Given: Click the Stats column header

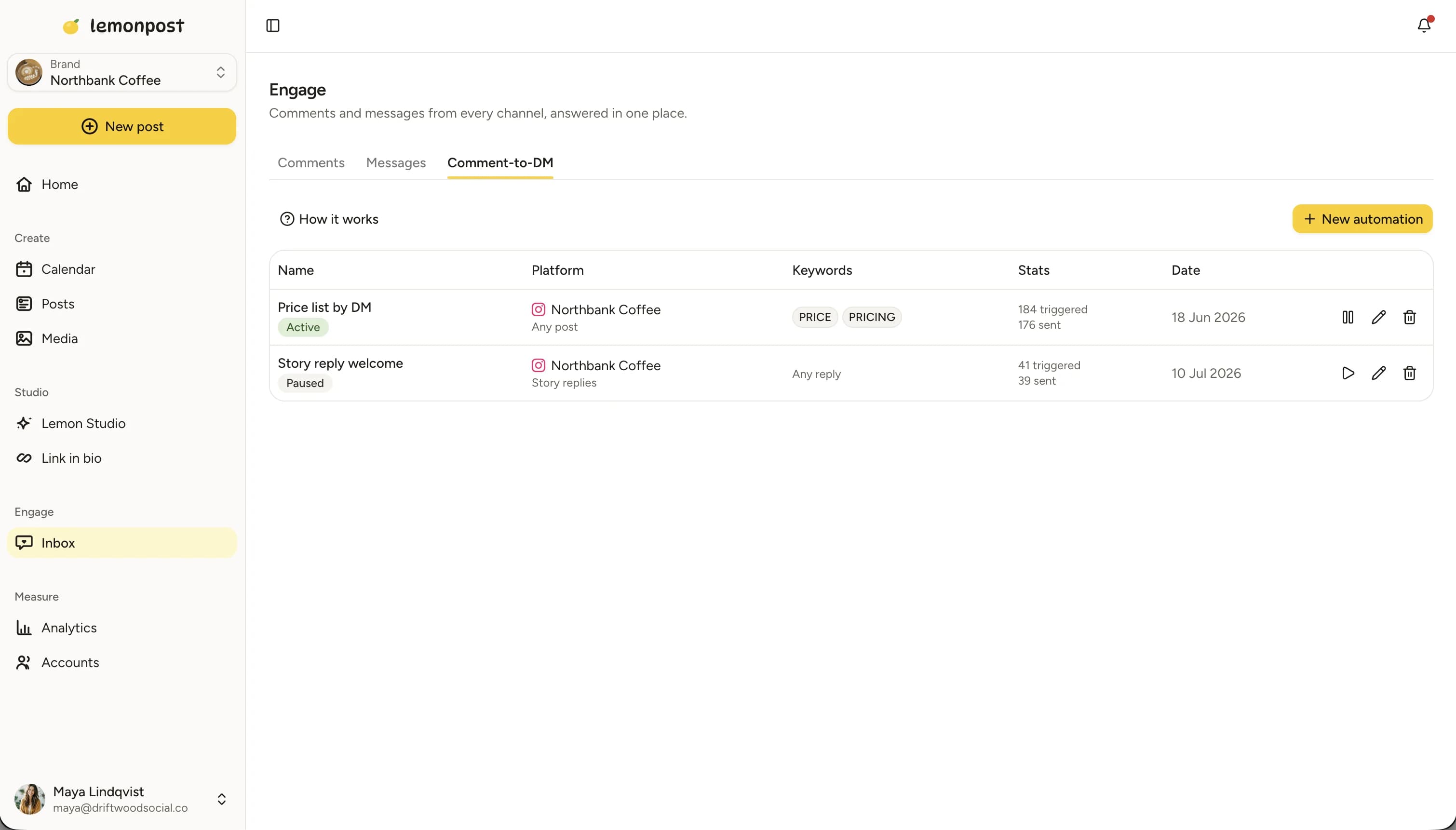Looking at the screenshot, I should point(1034,270).
